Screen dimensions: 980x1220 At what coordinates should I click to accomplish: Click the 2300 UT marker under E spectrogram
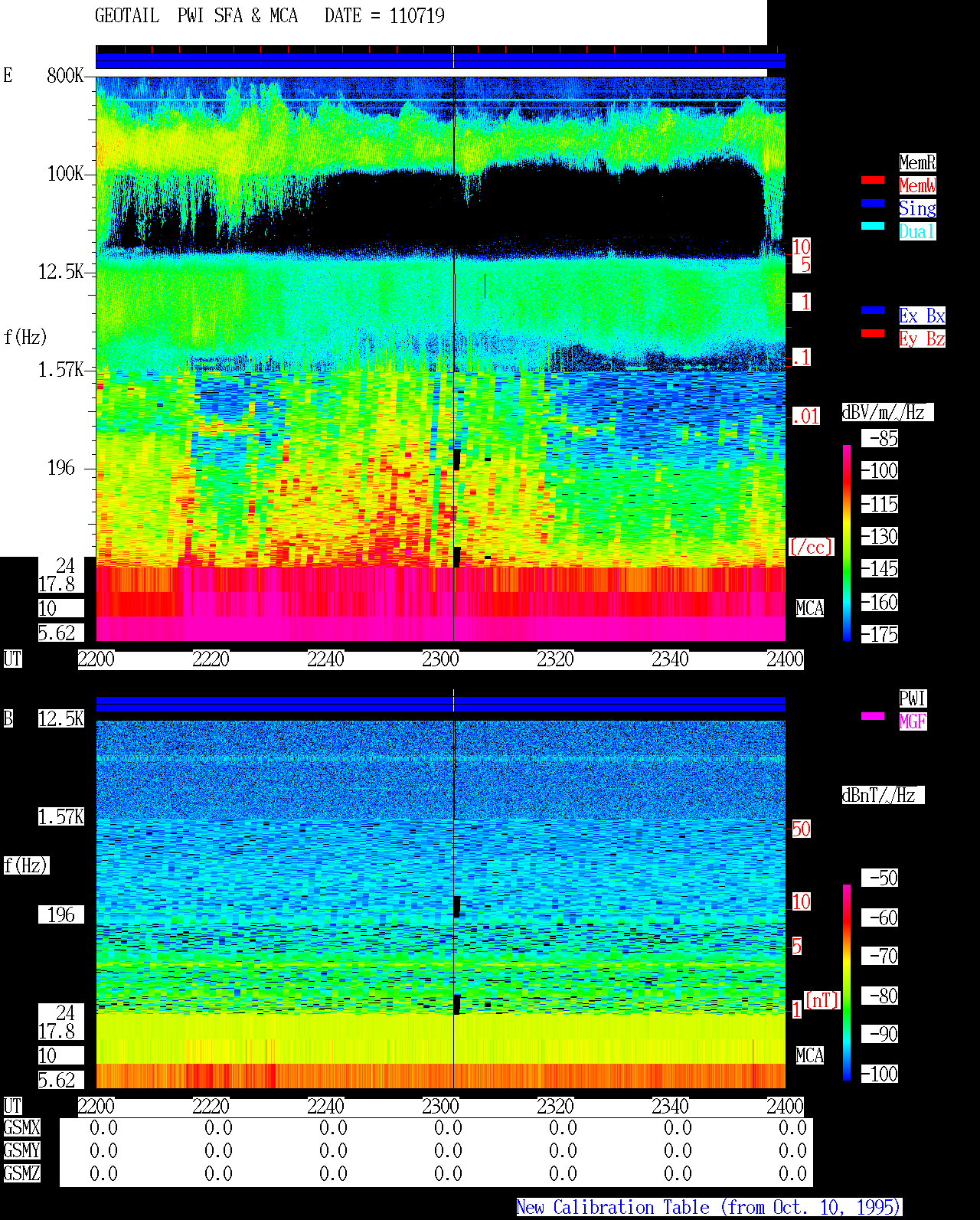pyautogui.click(x=440, y=659)
